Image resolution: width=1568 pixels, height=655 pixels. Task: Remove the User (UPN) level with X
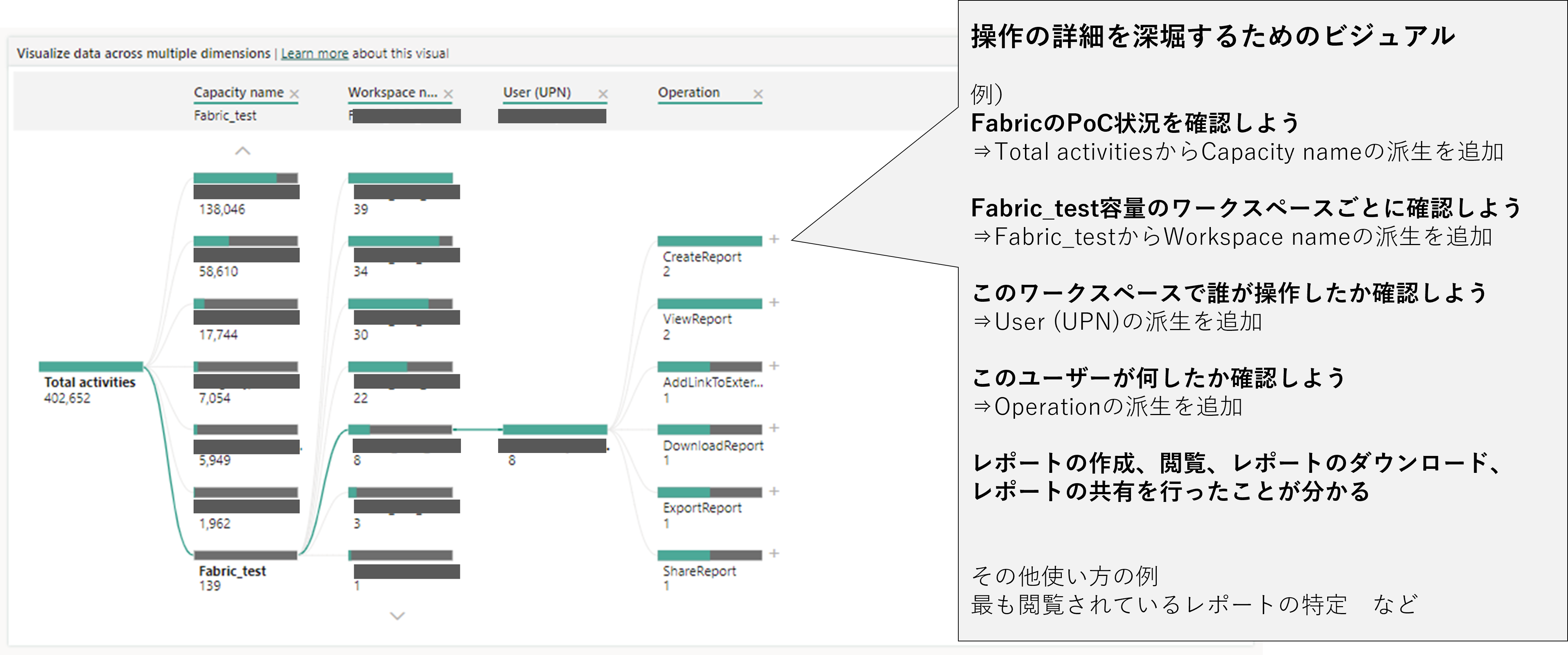tap(603, 94)
